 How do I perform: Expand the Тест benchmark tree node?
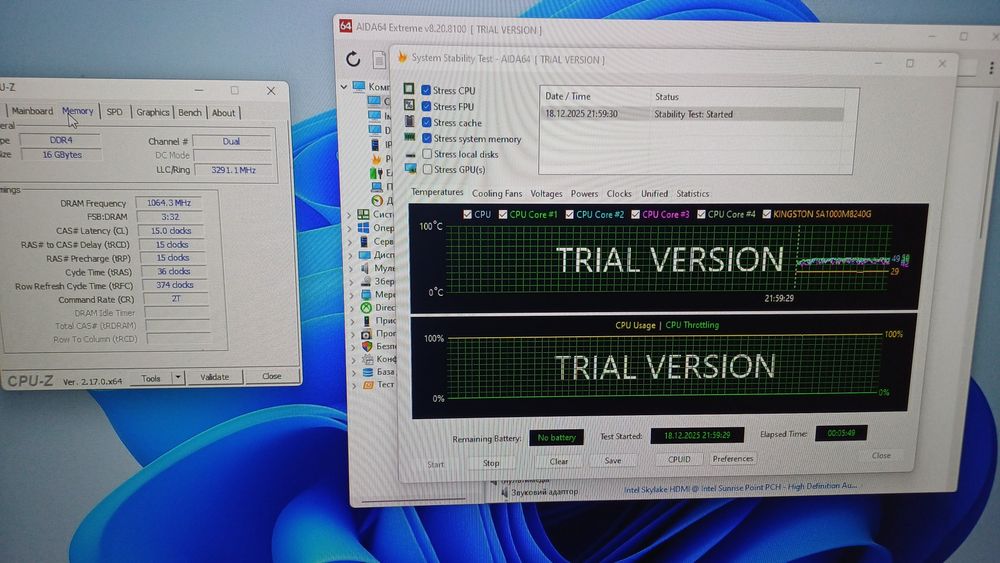pyautogui.click(x=354, y=385)
